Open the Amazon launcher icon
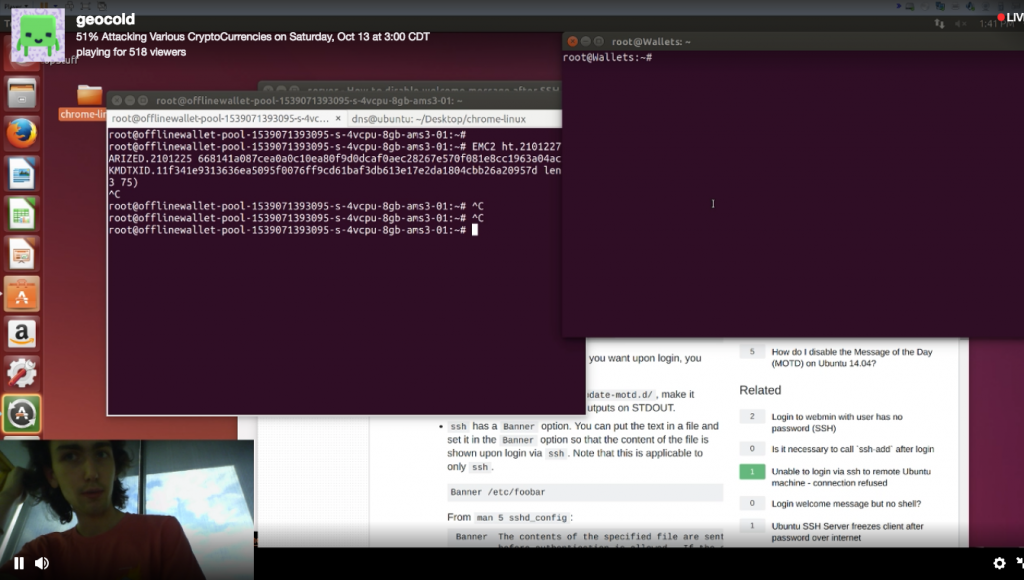1024x580 pixels. tap(22, 334)
